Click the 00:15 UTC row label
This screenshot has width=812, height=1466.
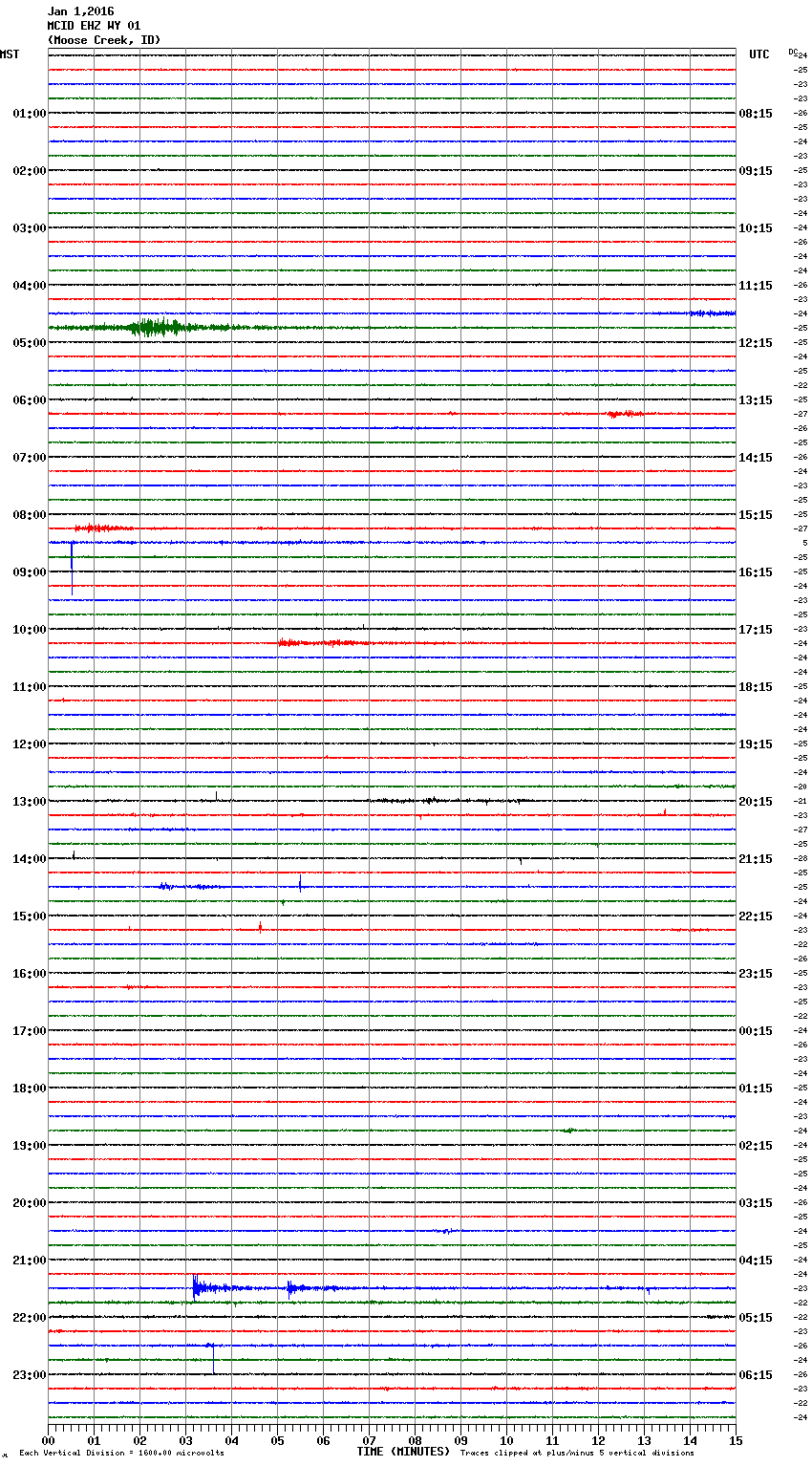[x=756, y=1031]
